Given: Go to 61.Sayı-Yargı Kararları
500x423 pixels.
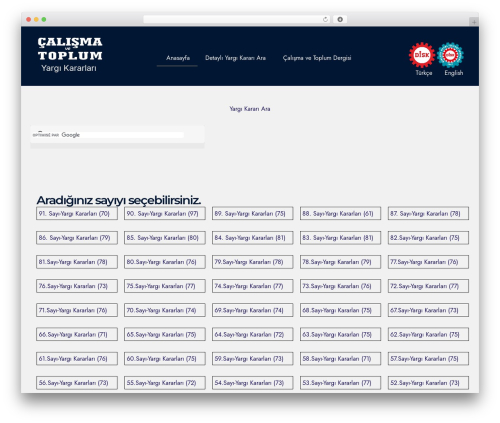Looking at the screenshot, I should [77, 359].
